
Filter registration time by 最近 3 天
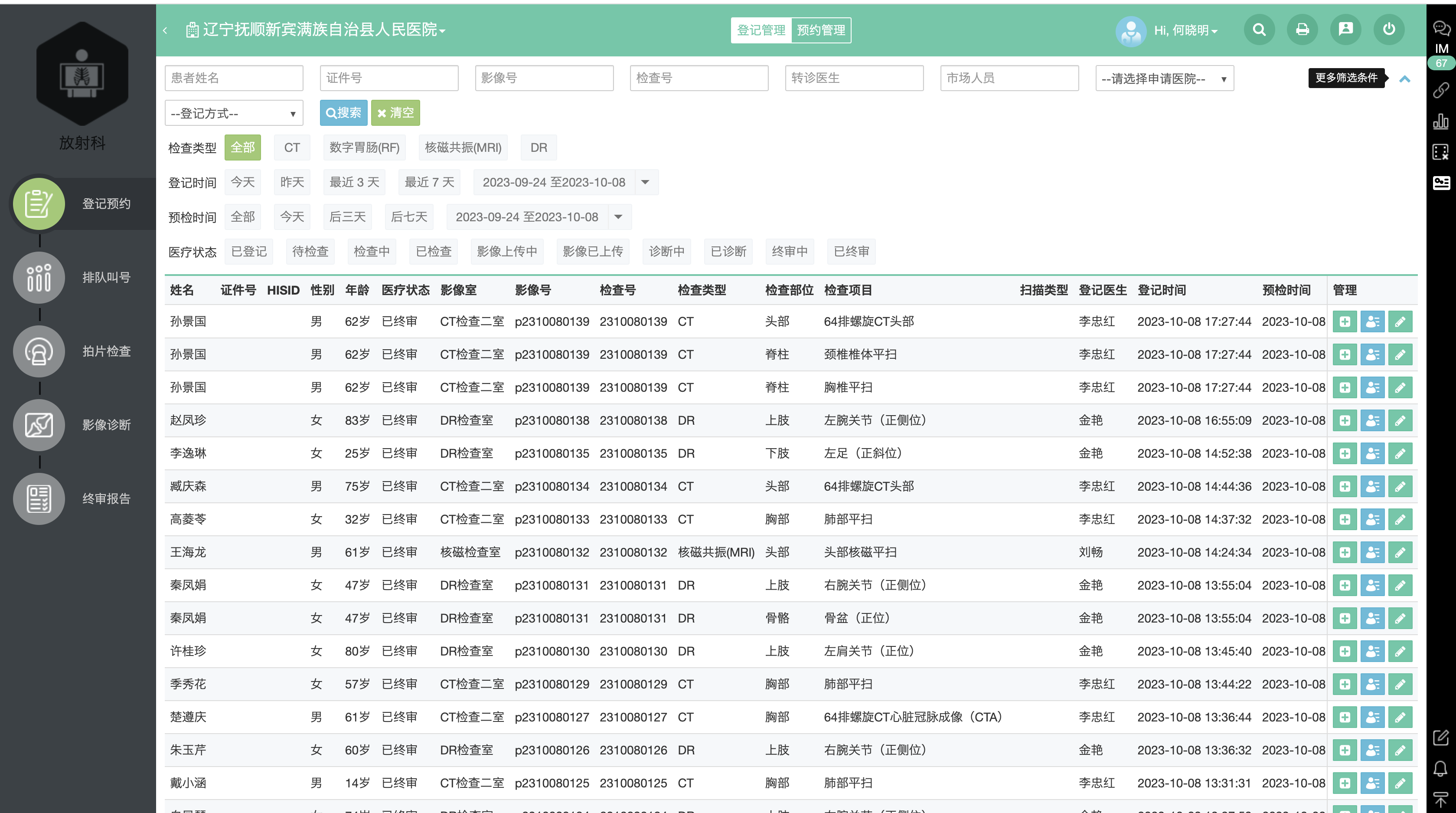(354, 182)
